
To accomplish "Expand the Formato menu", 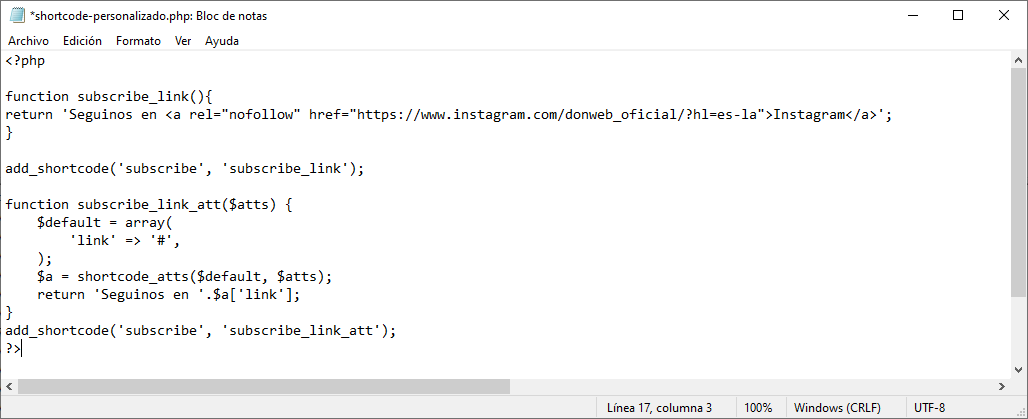I will [138, 41].
